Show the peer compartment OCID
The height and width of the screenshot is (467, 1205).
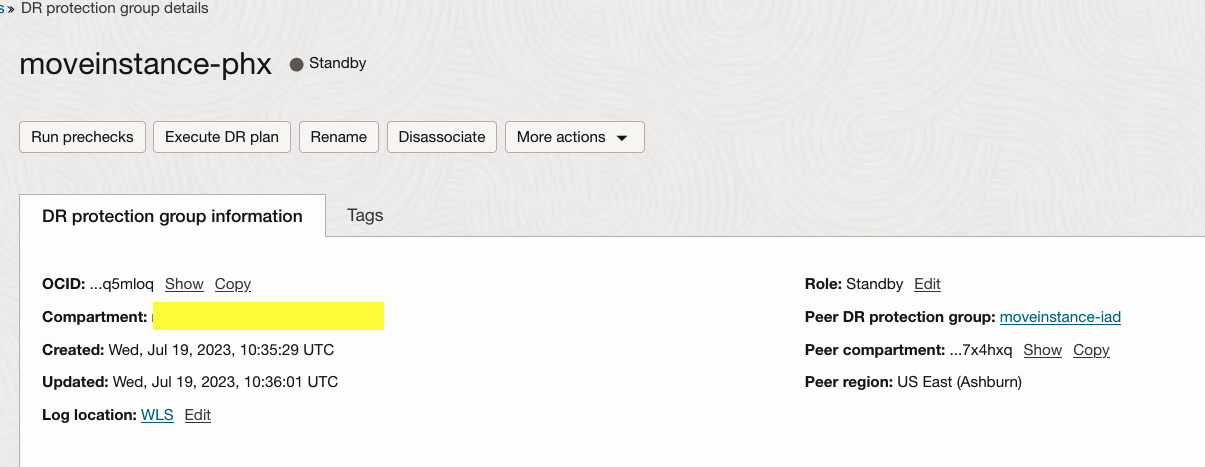[x=1042, y=350]
